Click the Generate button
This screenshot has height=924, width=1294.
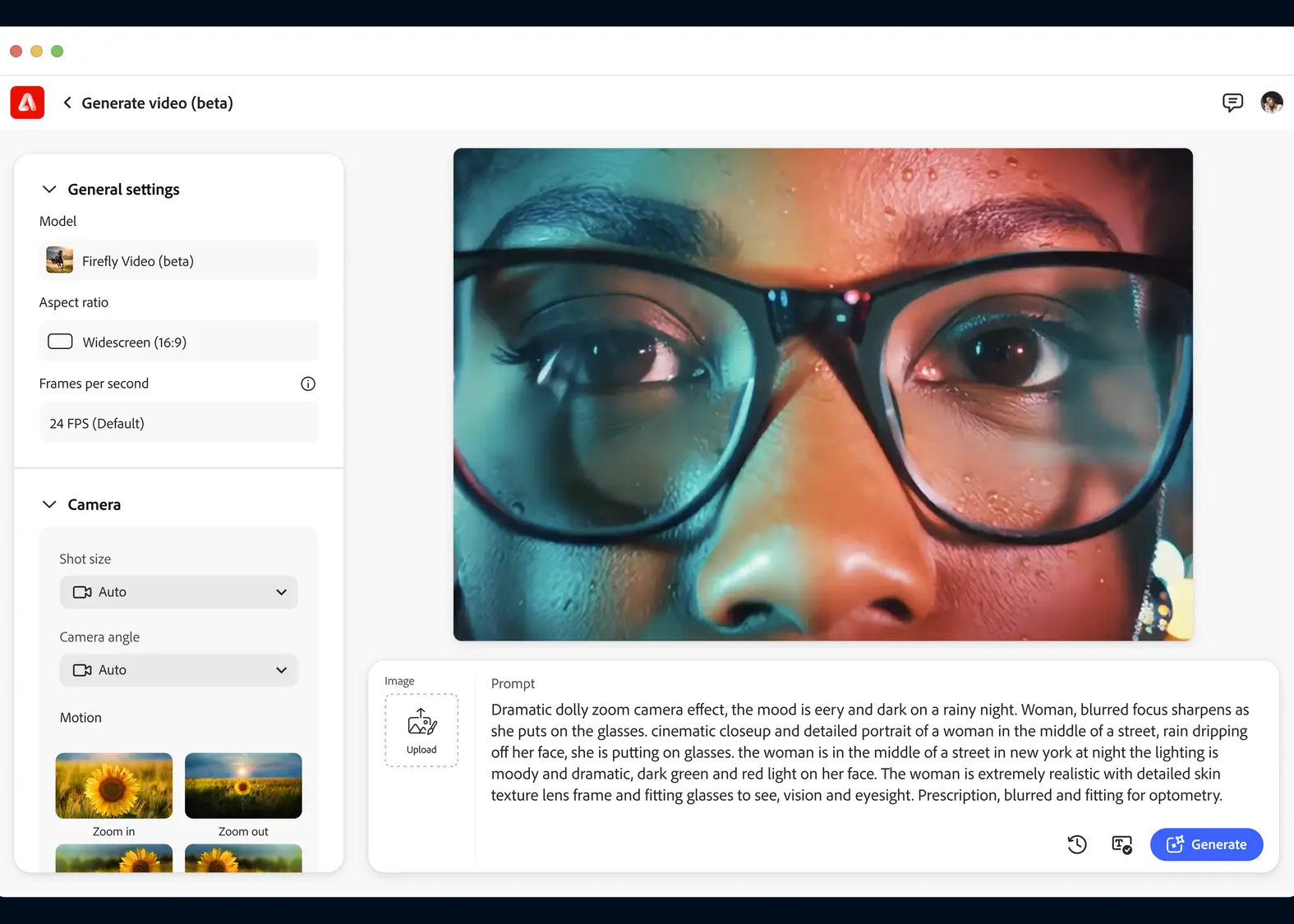(1206, 844)
